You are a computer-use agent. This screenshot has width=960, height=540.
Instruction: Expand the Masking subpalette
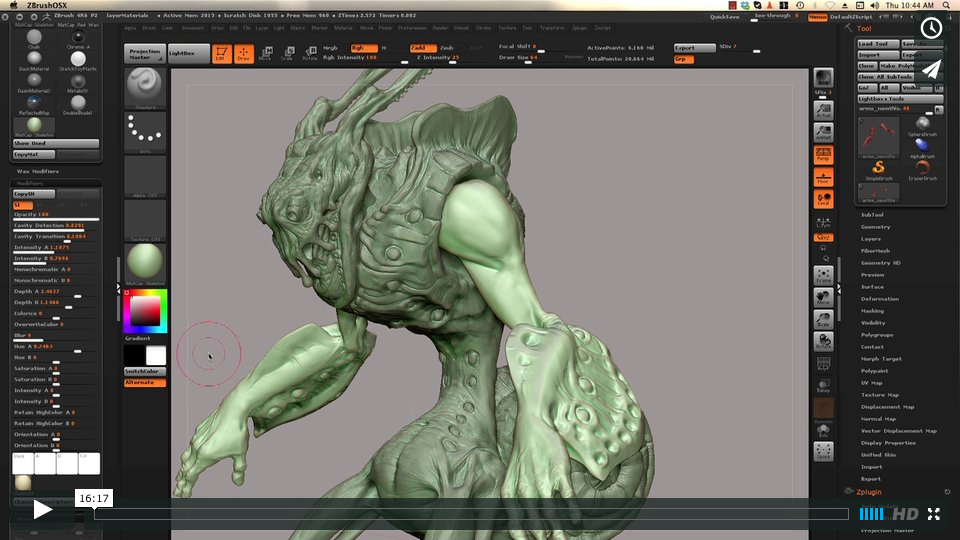click(872, 311)
